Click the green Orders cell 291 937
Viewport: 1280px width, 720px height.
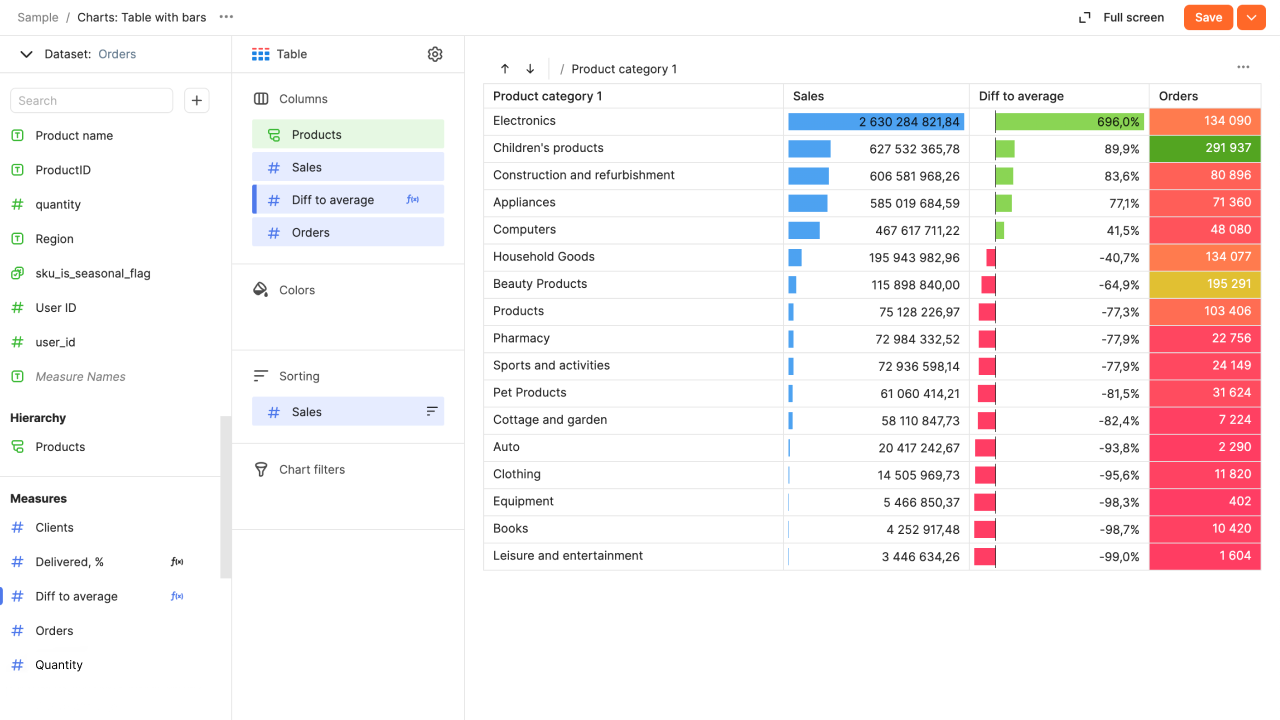(1205, 148)
